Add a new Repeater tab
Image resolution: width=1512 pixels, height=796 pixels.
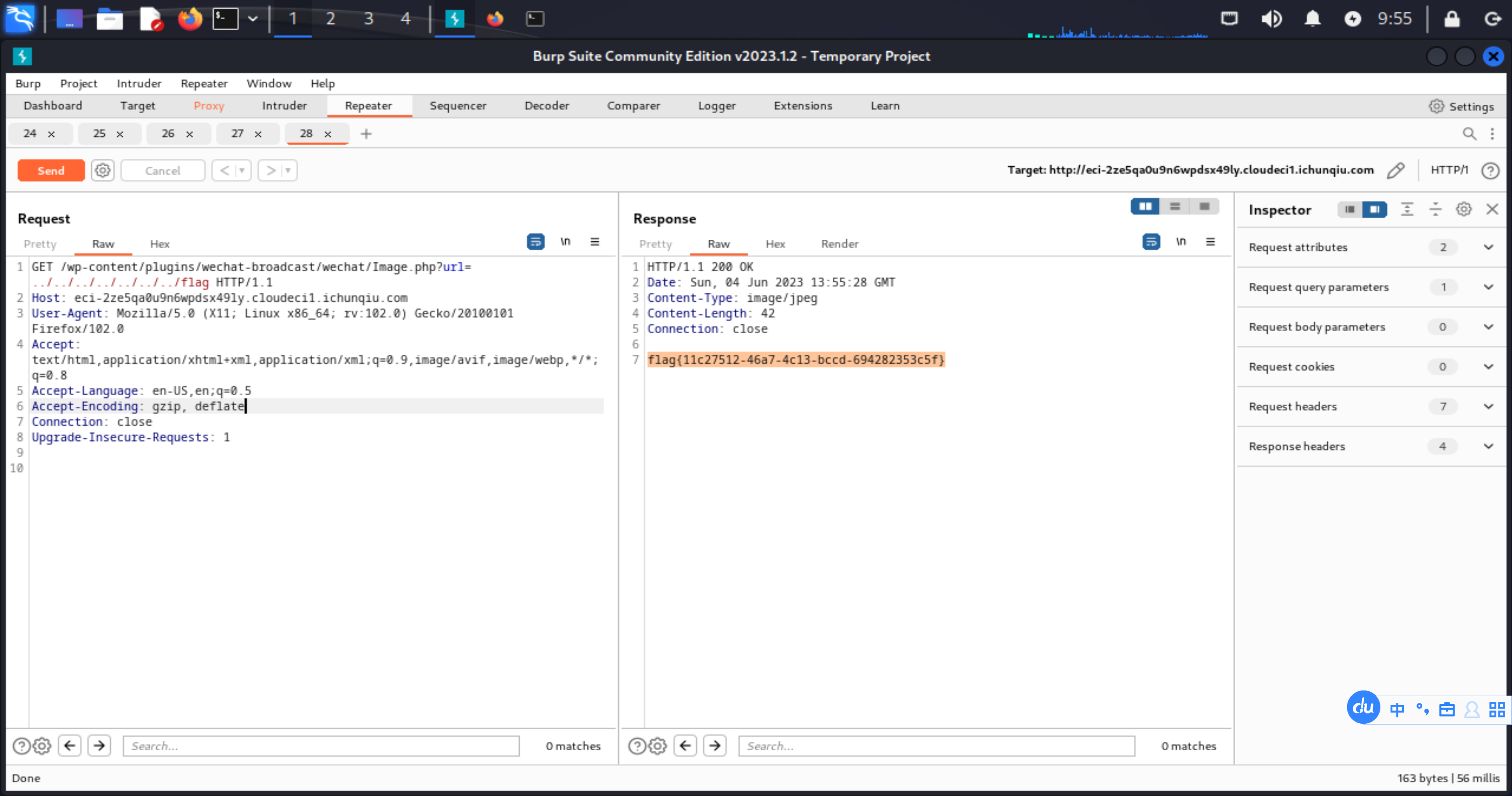(x=366, y=134)
